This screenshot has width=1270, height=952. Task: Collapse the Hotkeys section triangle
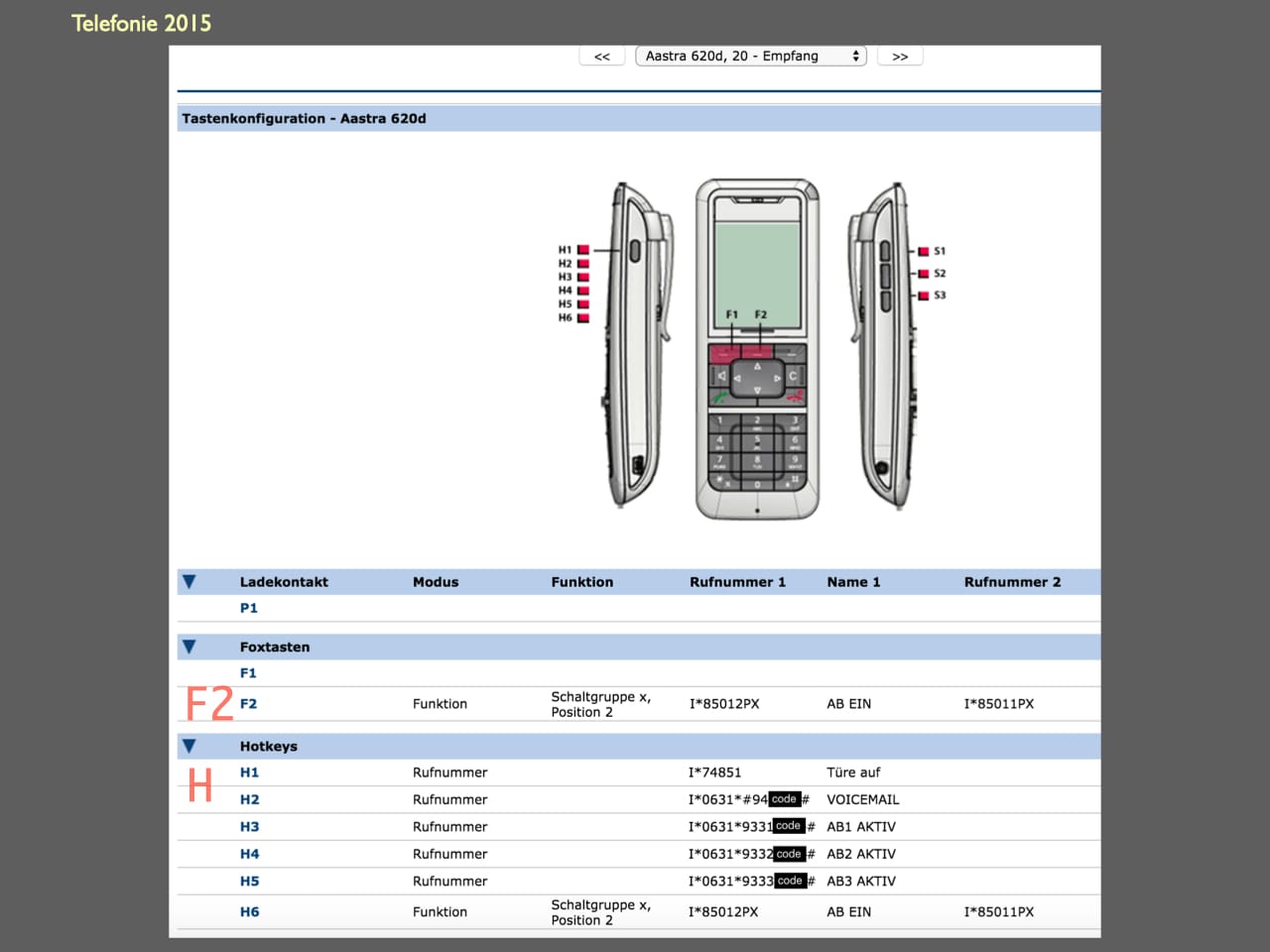click(190, 746)
